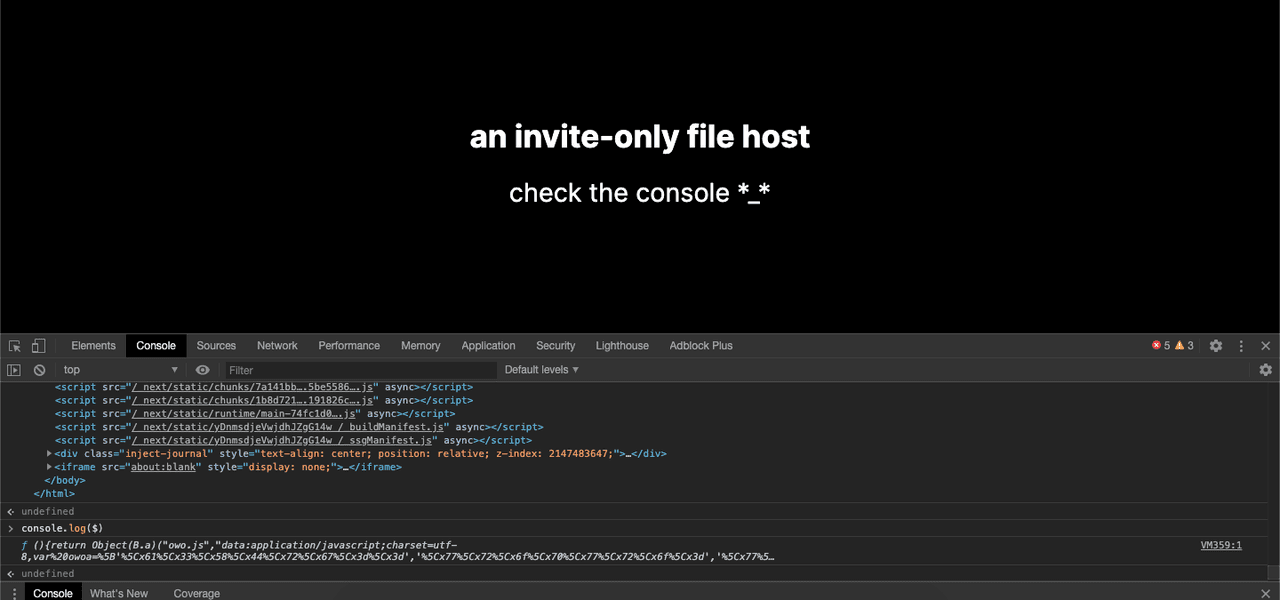Open the What's New drawer tab
The height and width of the screenshot is (600, 1280).
click(x=119, y=593)
